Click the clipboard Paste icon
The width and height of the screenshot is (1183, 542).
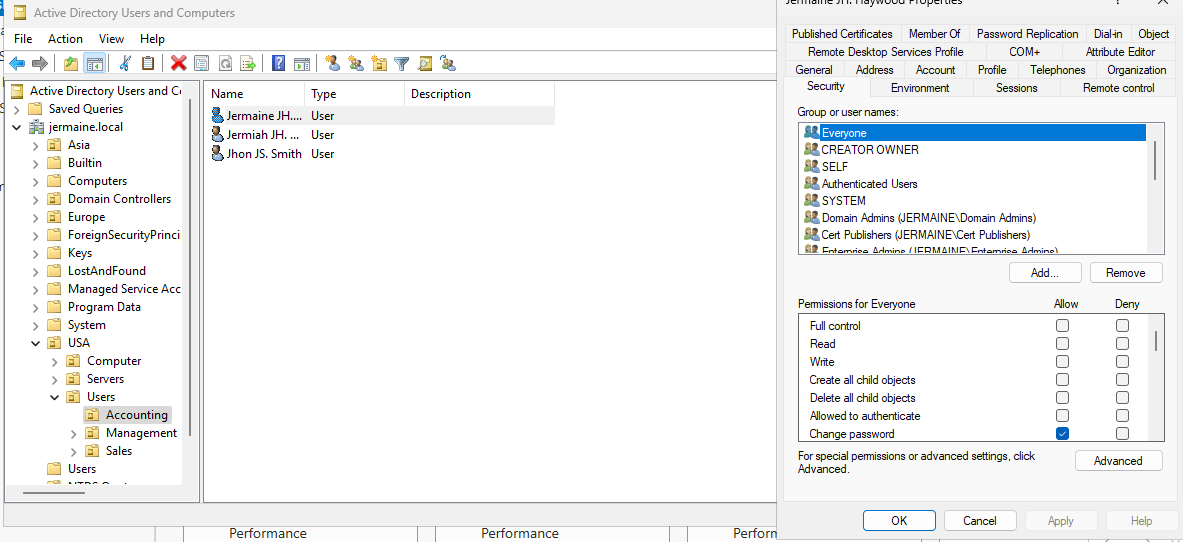coord(149,63)
